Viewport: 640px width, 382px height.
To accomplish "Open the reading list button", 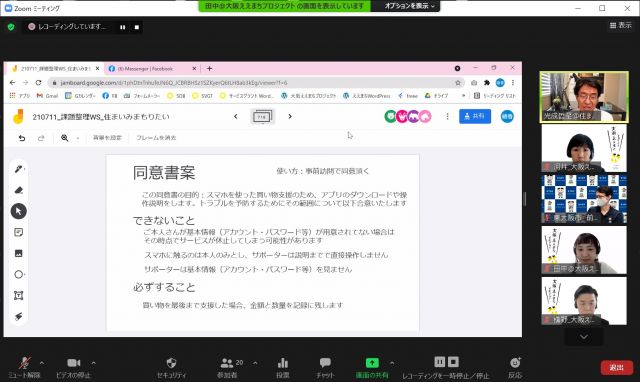I will pos(494,96).
